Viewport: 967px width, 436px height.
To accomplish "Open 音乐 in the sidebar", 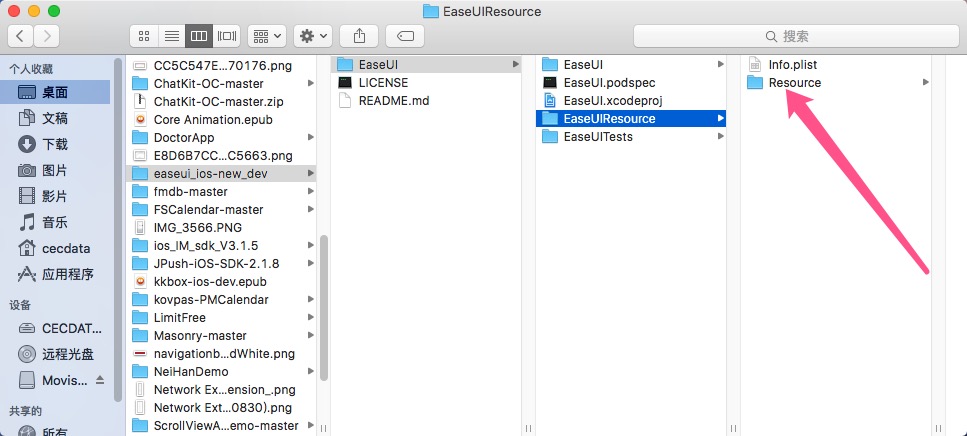I will (56, 222).
